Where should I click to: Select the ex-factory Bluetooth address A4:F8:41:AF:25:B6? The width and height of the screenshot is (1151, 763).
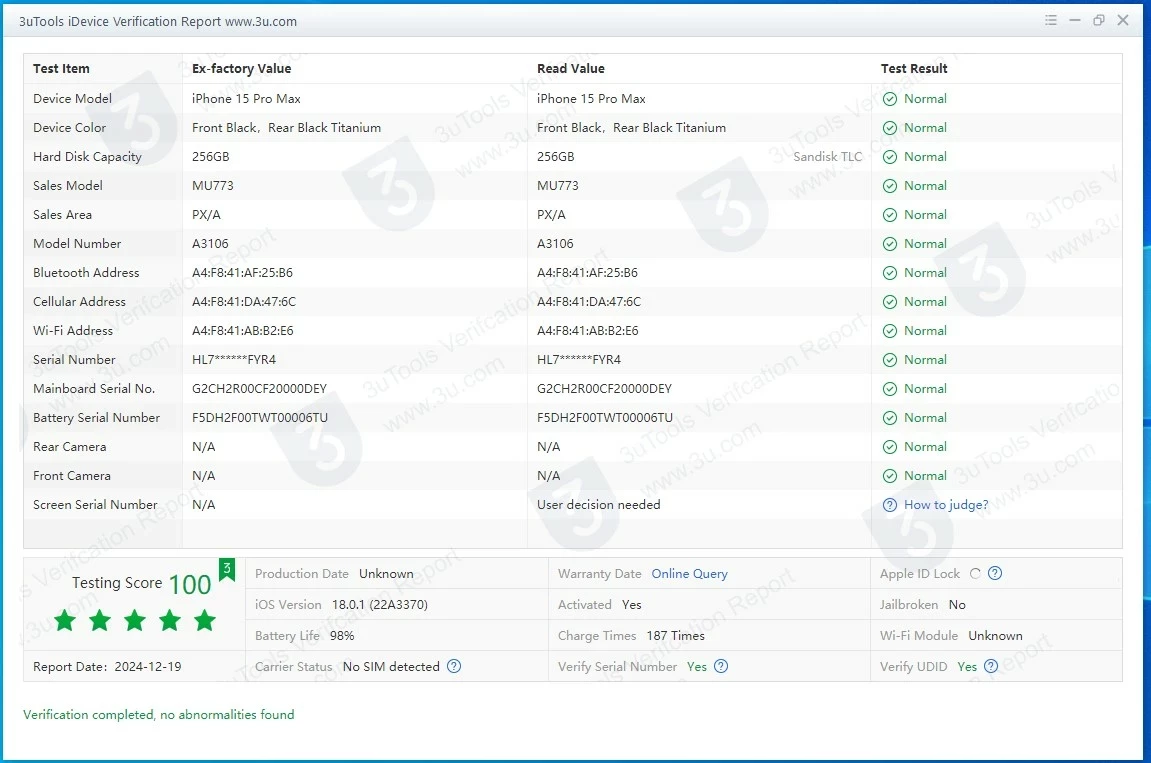pyautogui.click(x=242, y=272)
